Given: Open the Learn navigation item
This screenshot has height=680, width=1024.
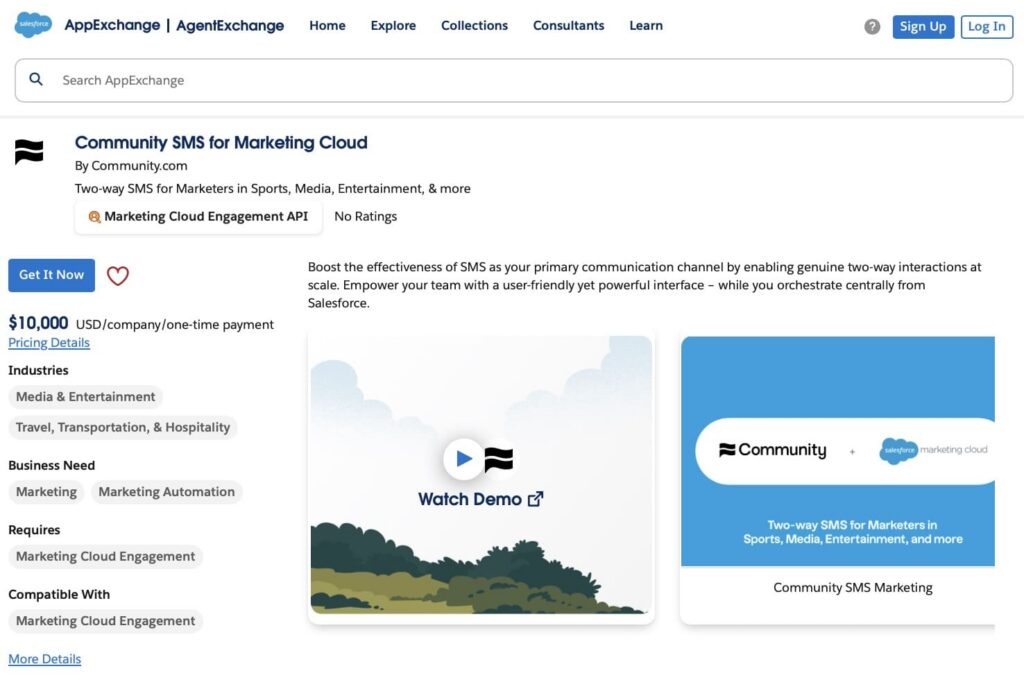Looking at the screenshot, I should (646, 25).
